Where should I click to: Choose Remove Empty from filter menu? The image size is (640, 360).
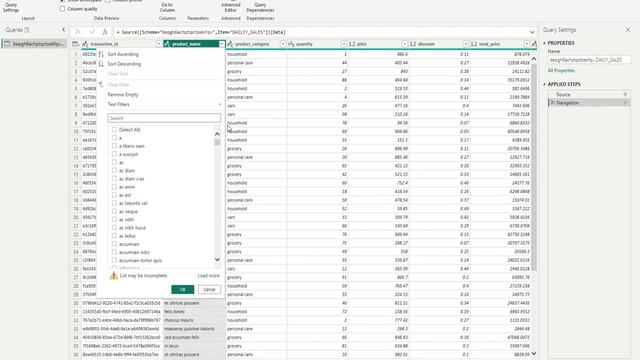pos(123,94)
